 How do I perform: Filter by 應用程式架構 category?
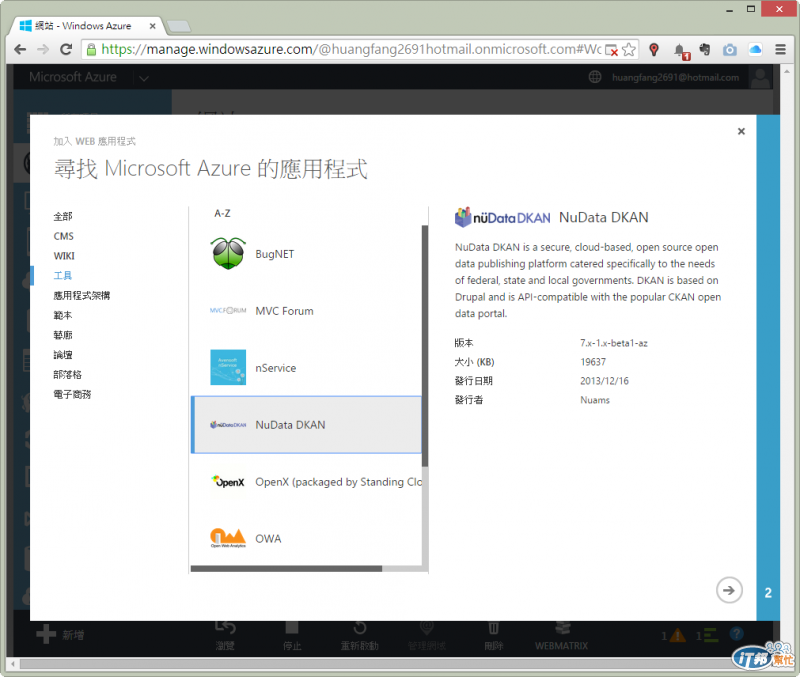(82, 295)
